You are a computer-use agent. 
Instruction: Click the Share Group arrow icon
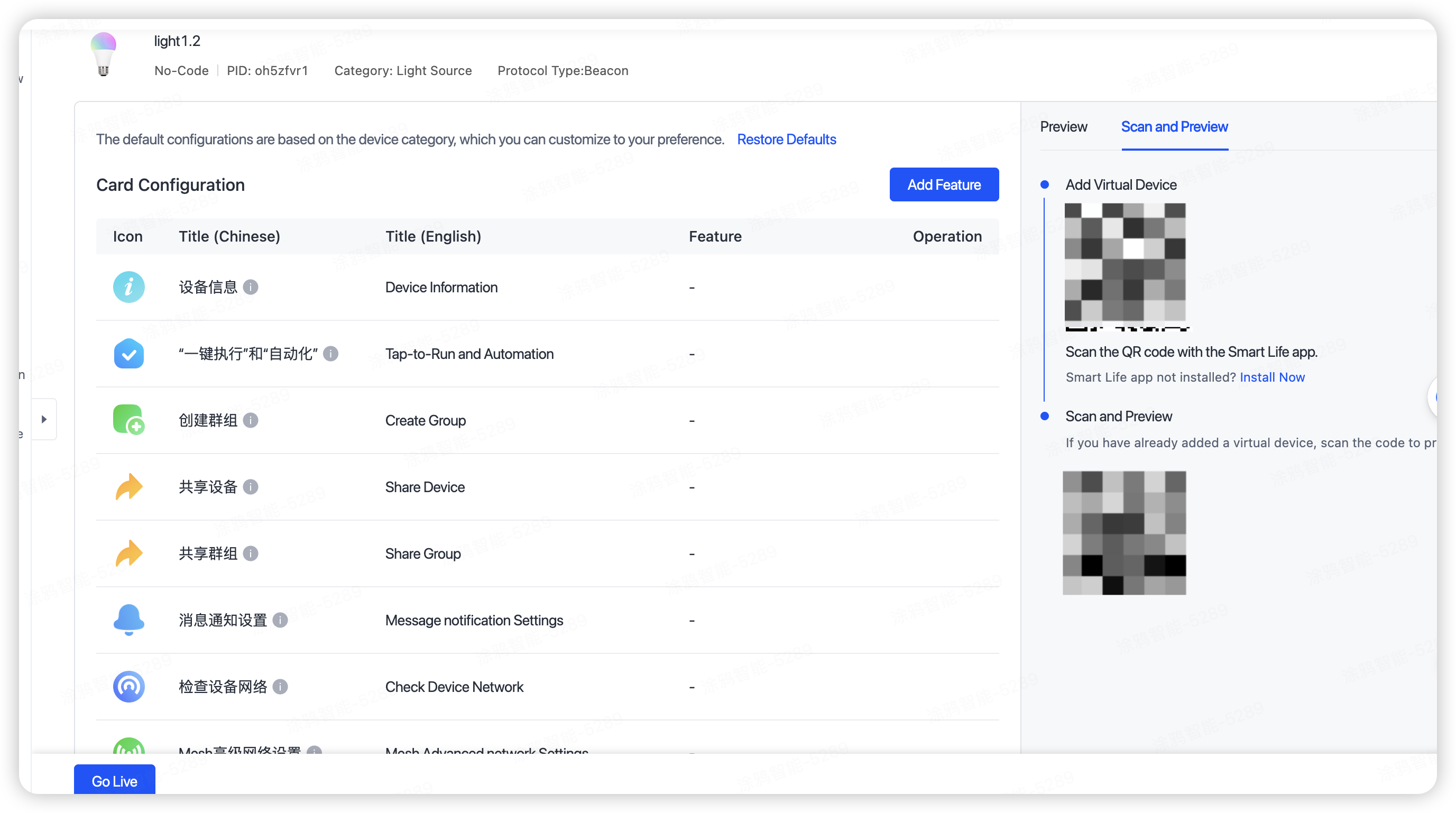(129, 553)
